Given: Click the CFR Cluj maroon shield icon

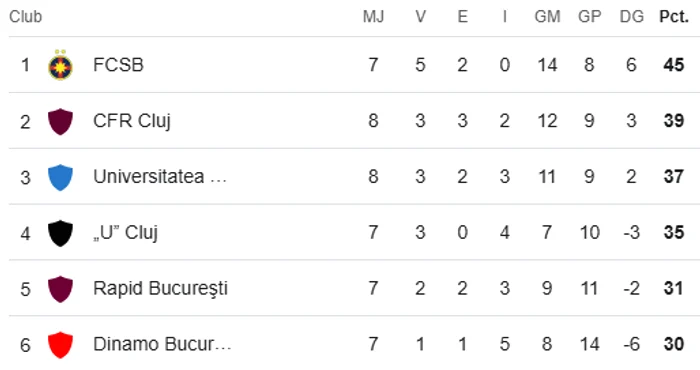Looking at the screenshot, I should tap(60, 121).
